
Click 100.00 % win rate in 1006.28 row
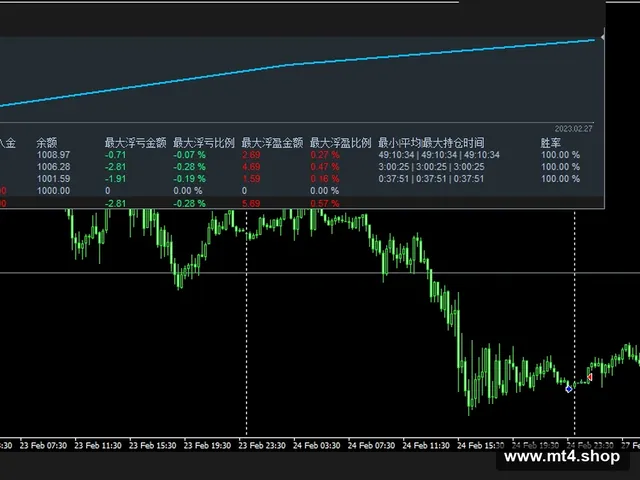point(560,167)
